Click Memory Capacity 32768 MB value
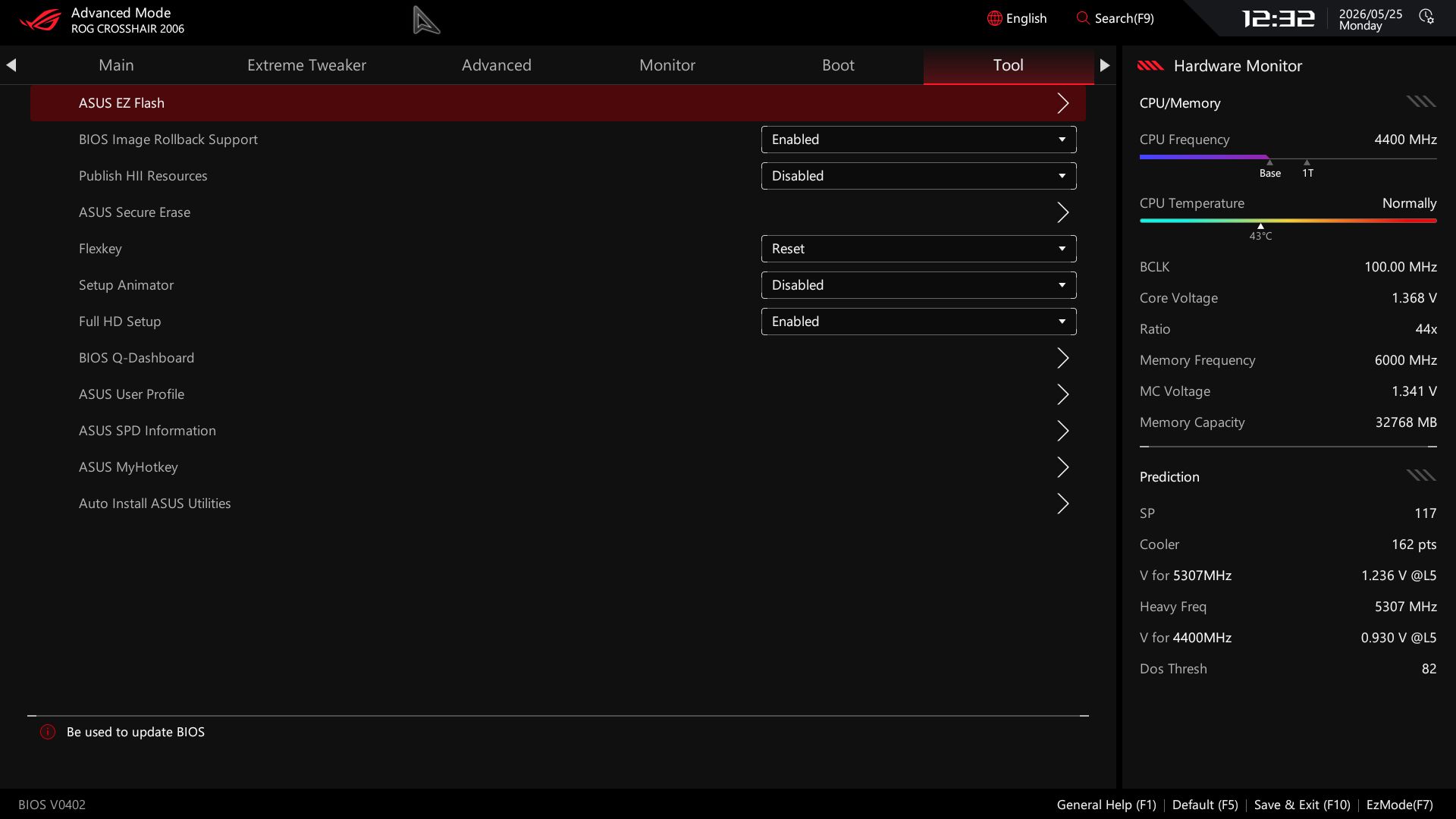1456x819 pixels. pyautogui.click(x=1406, y=422)
